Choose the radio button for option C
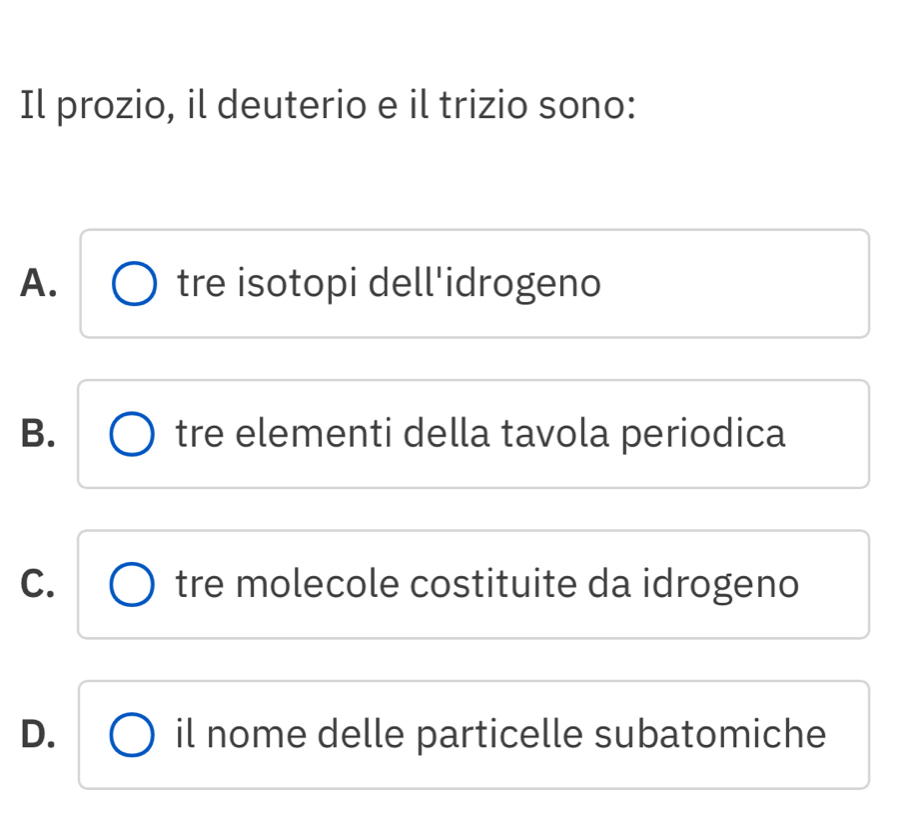922x837 pixels. click(x=133, y=585)
